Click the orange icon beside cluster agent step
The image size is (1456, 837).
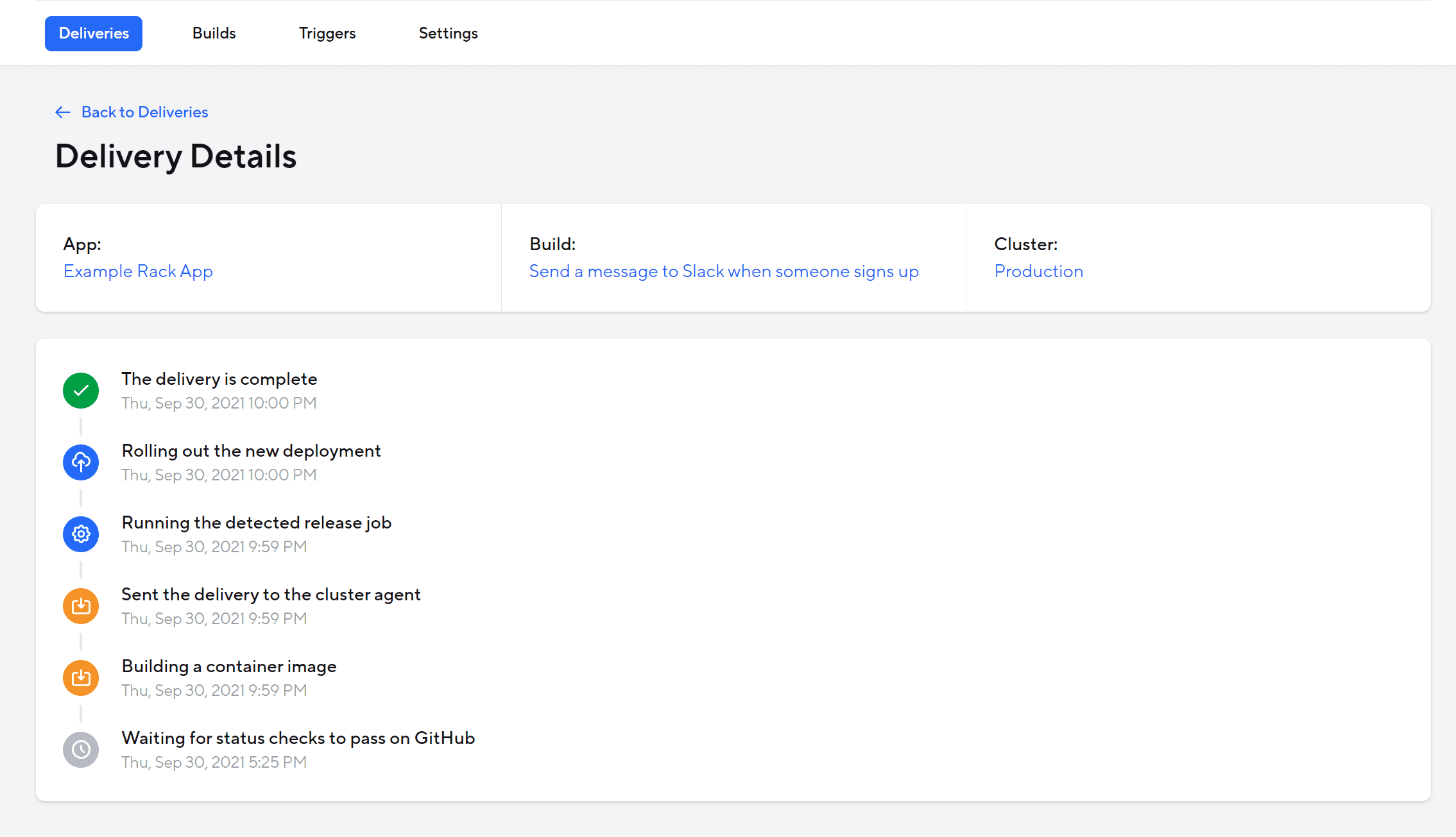coord(80,605)
